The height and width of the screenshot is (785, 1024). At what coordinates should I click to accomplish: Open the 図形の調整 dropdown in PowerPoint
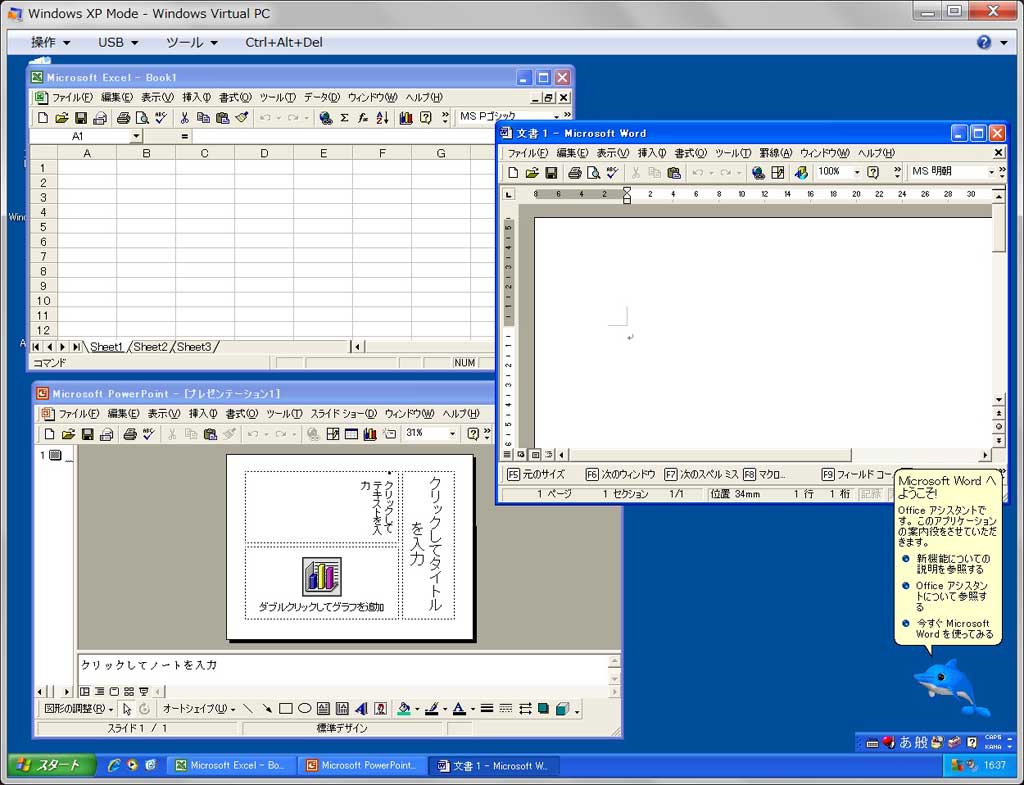point(78,709)
